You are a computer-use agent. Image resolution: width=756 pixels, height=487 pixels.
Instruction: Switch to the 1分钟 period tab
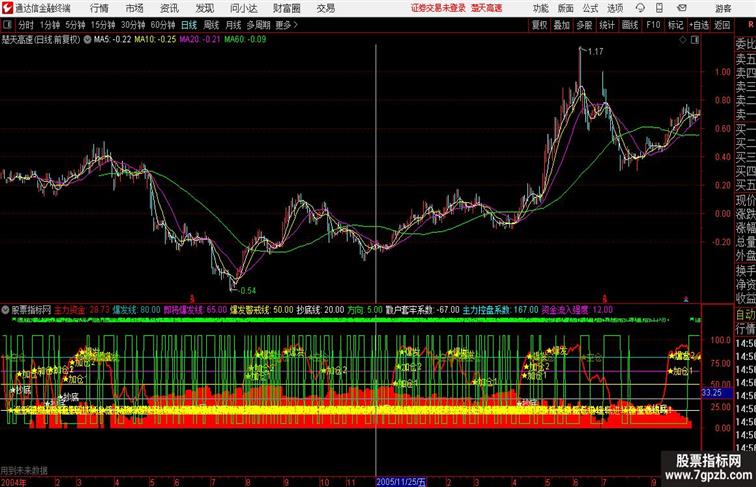click(x=50, y=25)
